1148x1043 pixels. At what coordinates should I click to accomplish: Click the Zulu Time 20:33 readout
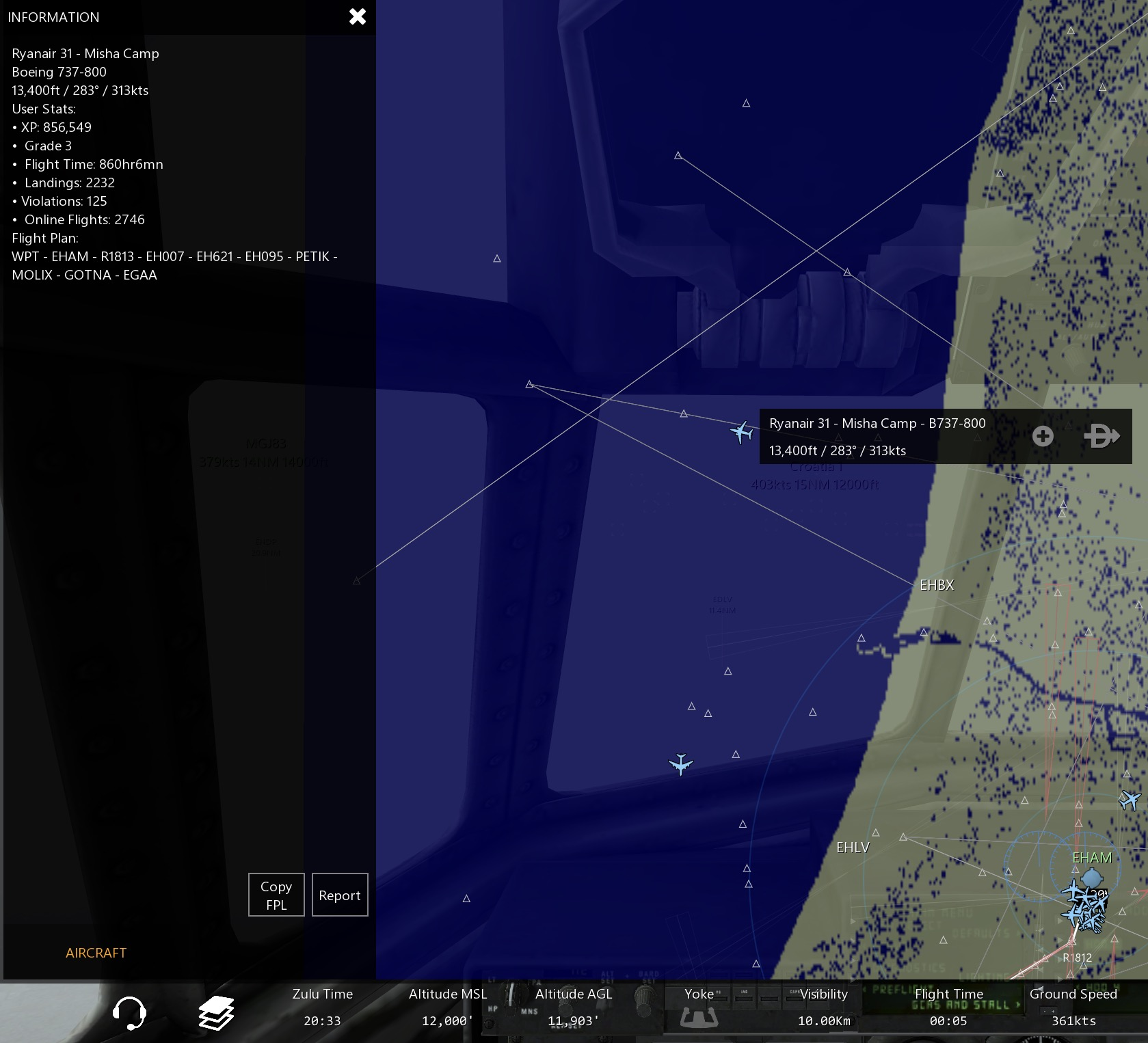click(x=322, y=1007)
